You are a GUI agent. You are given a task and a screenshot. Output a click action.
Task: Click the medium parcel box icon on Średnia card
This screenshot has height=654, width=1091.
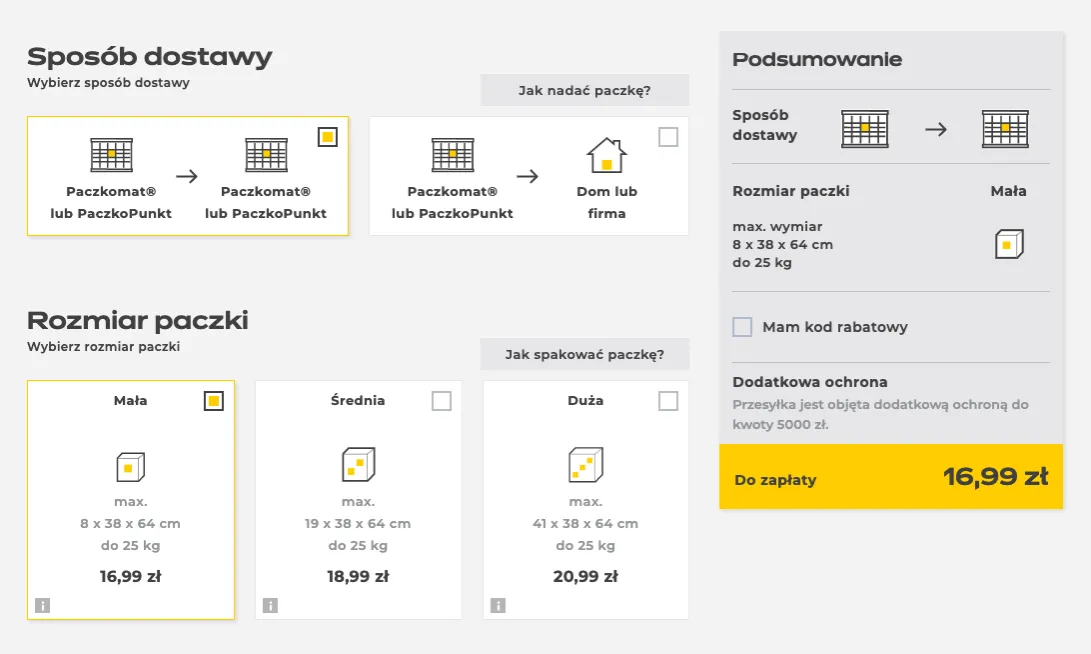click(358, 466)
